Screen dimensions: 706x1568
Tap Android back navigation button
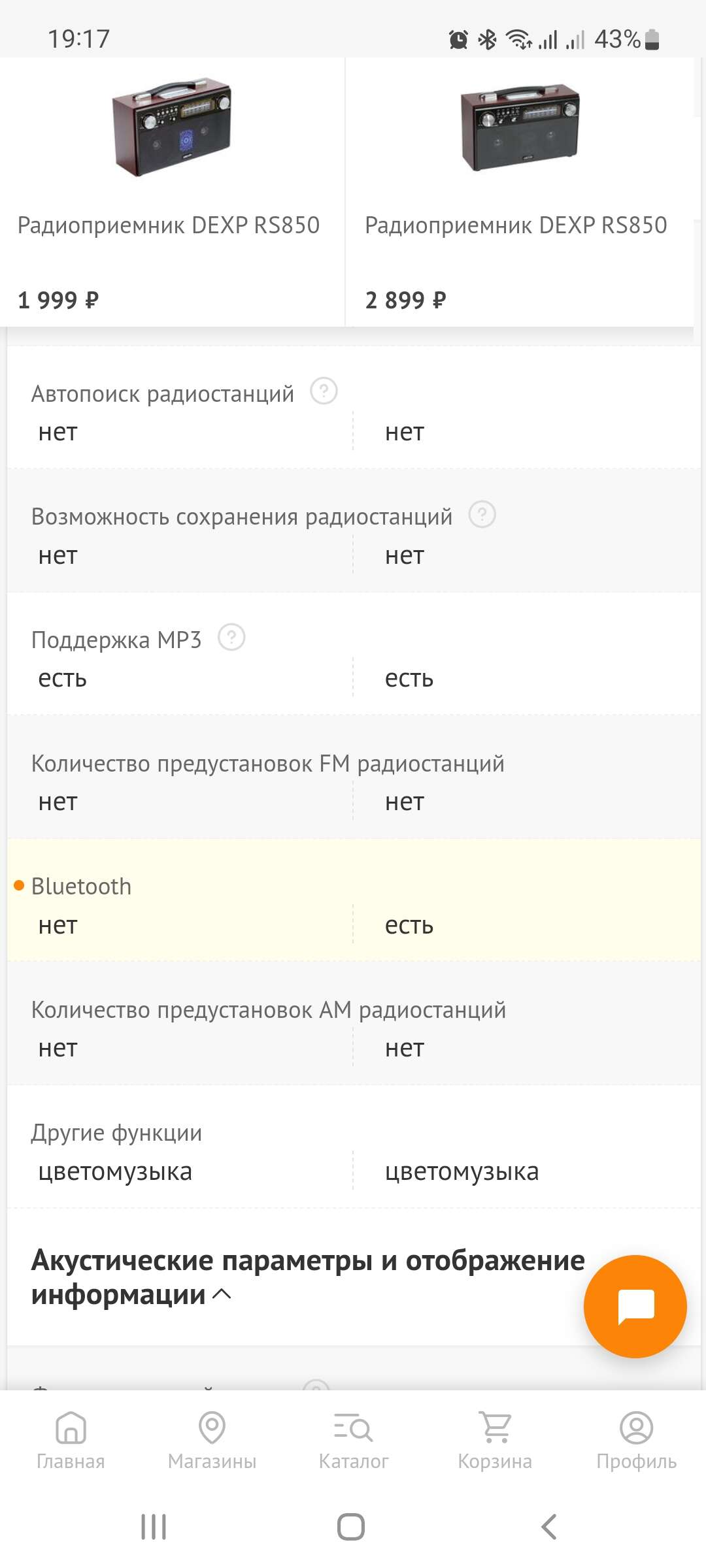(x=549, y=1527)
